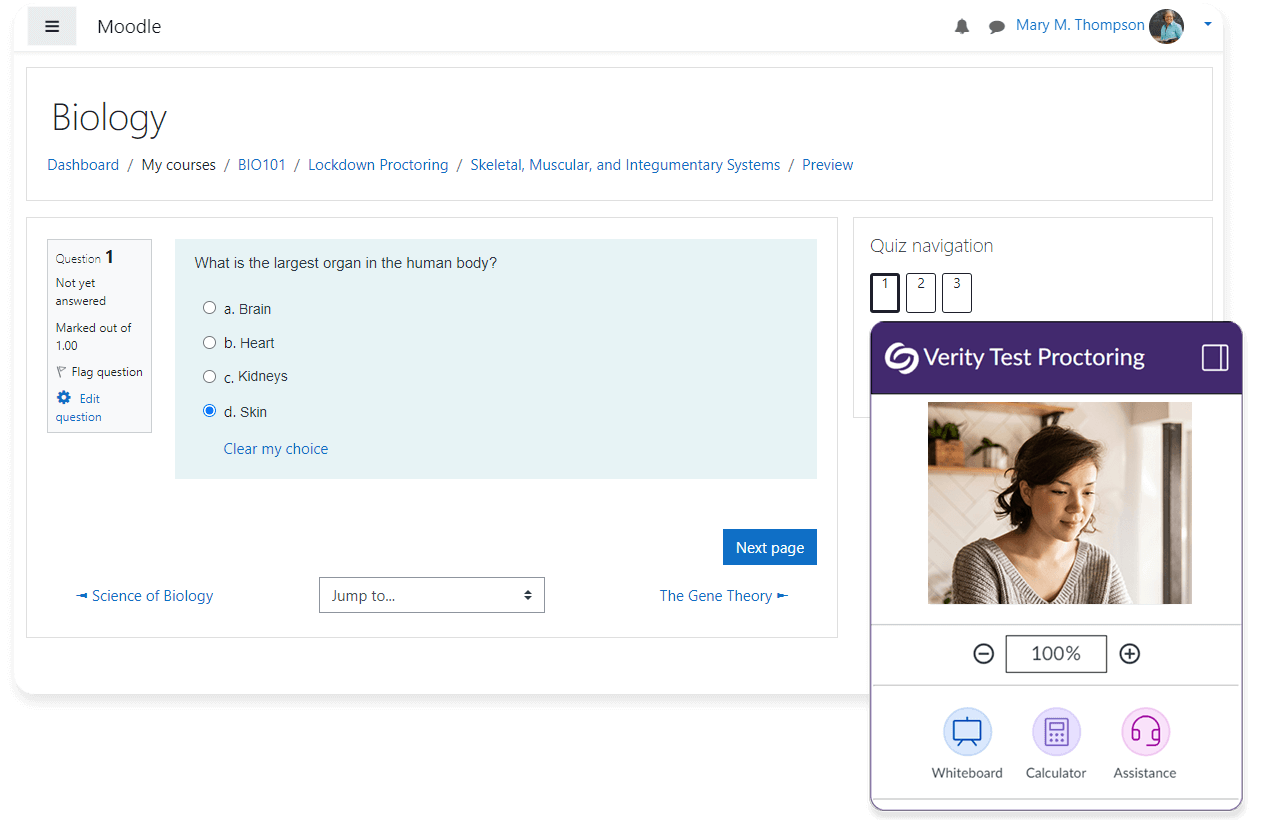Open the Jump to... dropdown
Viewport: 1277px width, 820px height.
[431, 595]
